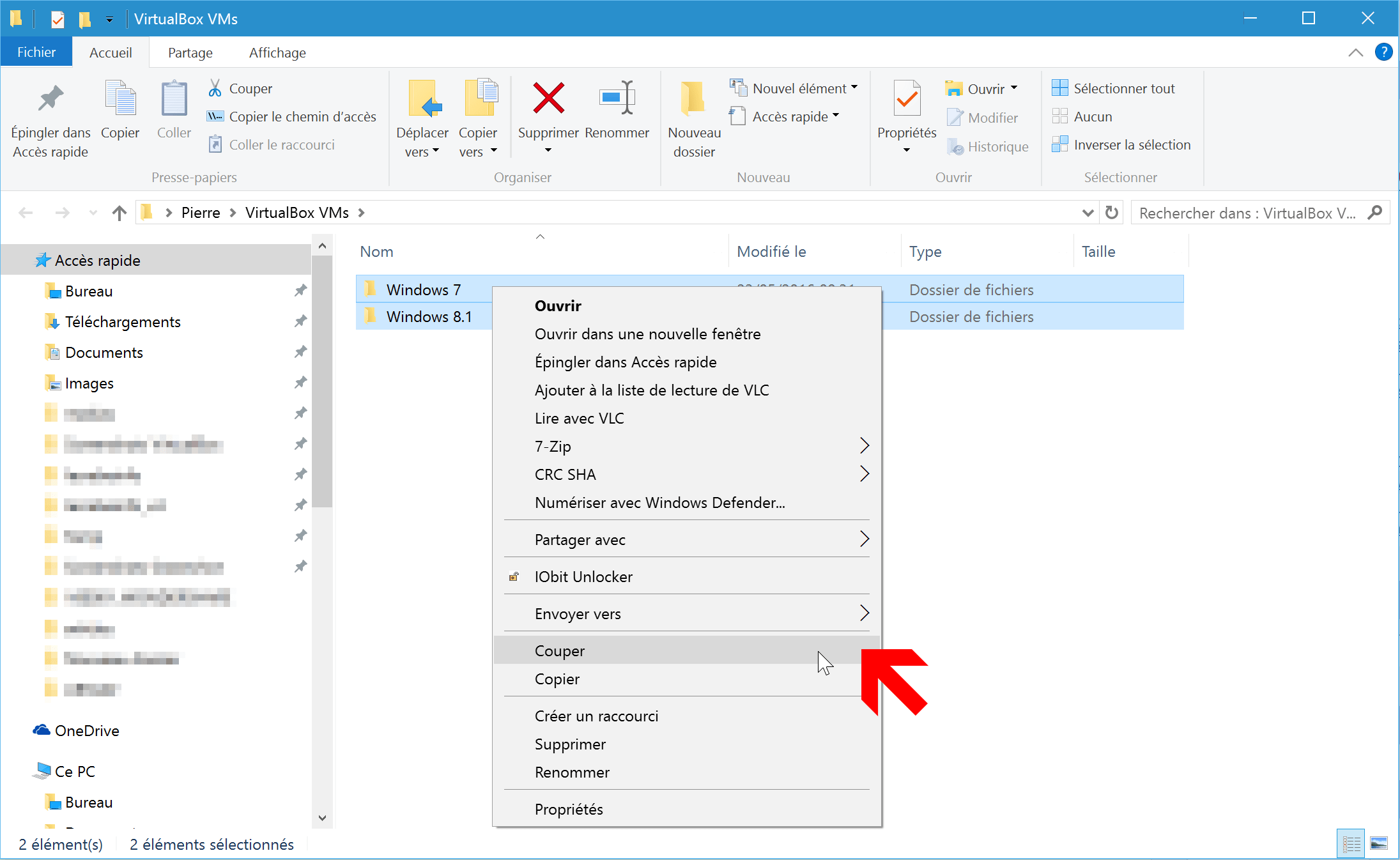Open recent locations dropdown arrow

coord(93,213)
